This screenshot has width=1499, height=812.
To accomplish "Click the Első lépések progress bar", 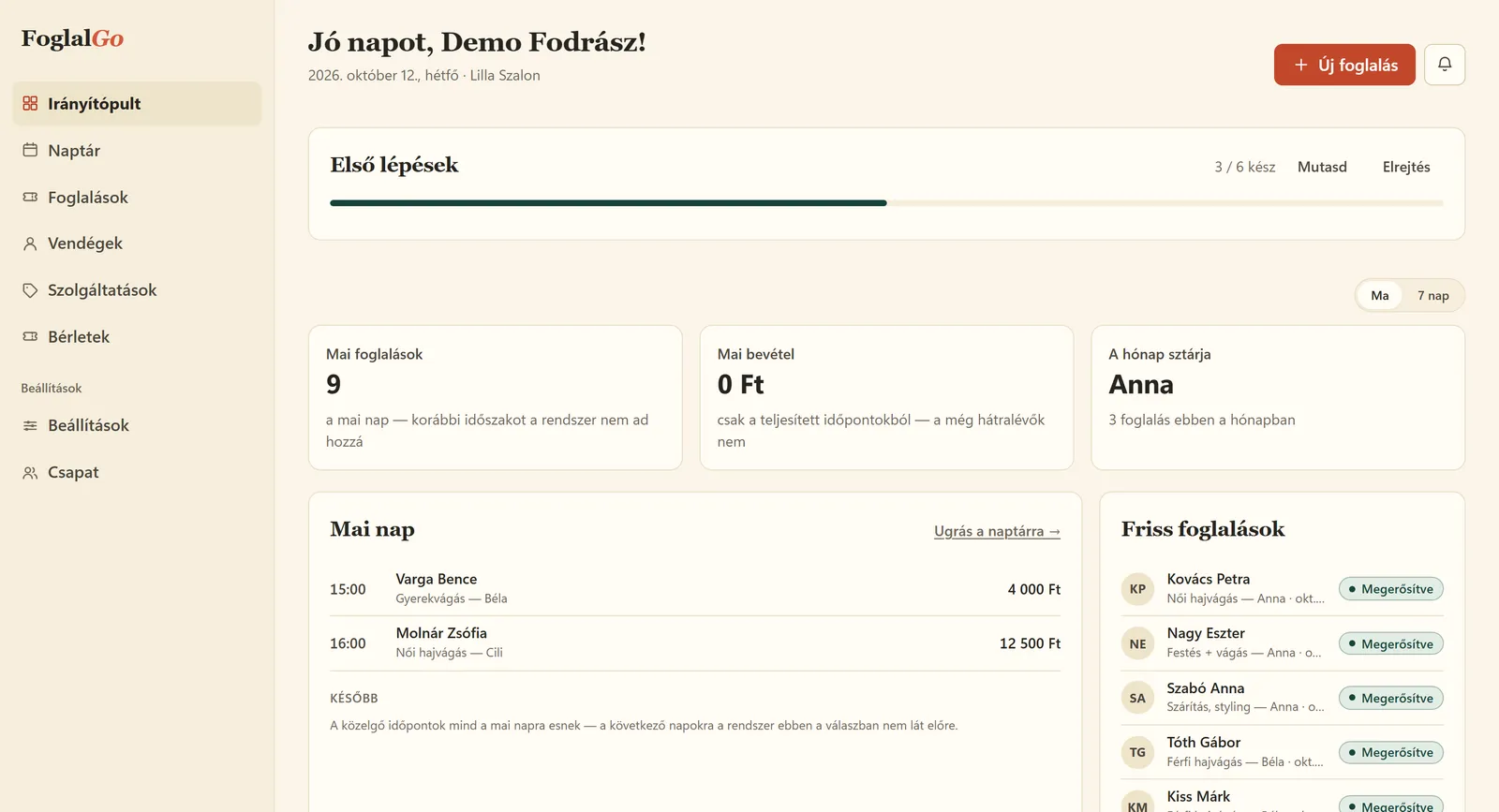I will 886,203.
